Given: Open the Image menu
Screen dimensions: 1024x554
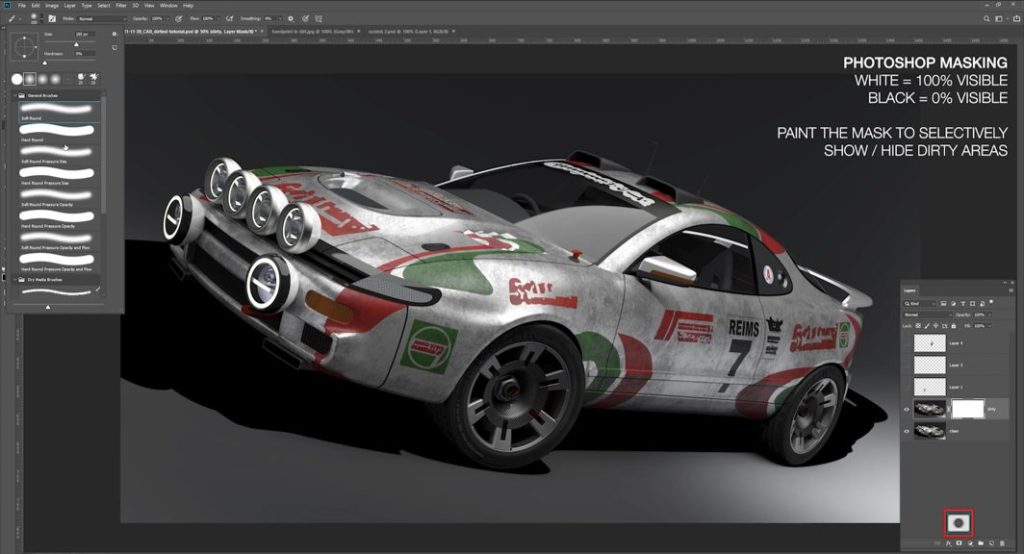Looking at the screenshot, I should 52,5.
